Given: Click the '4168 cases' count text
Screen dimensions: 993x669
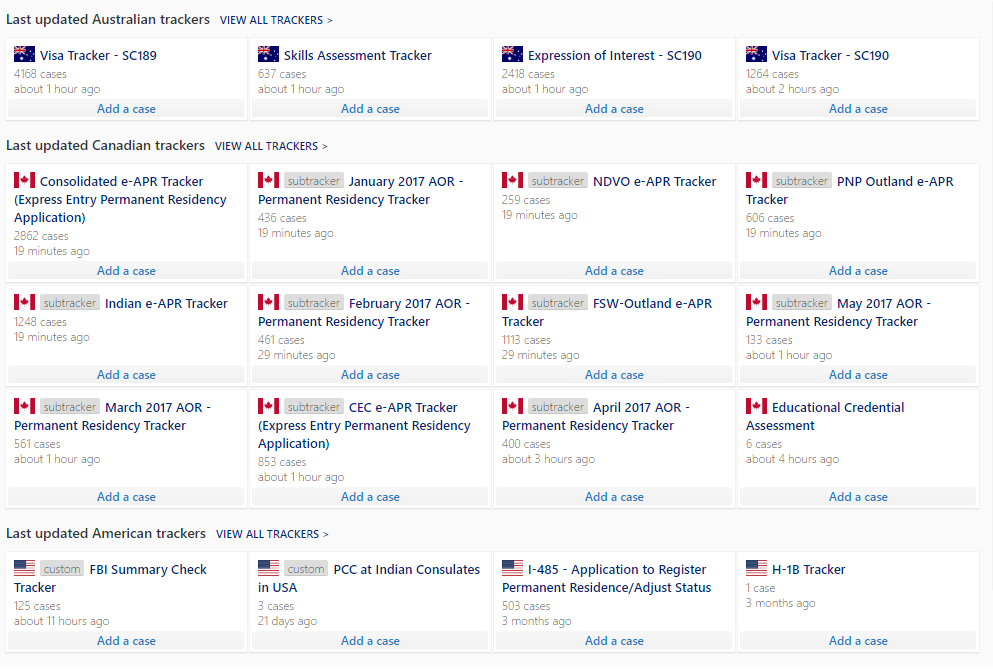Looking at the screenshot, I should [40, 74].
